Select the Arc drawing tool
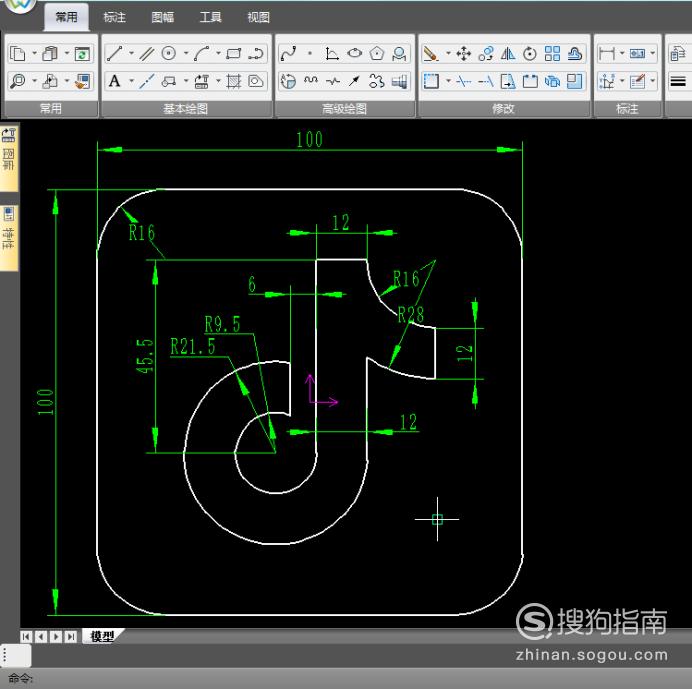Image resolution: width=692 pixels, height=689 pixels. [x=201, y=54]
